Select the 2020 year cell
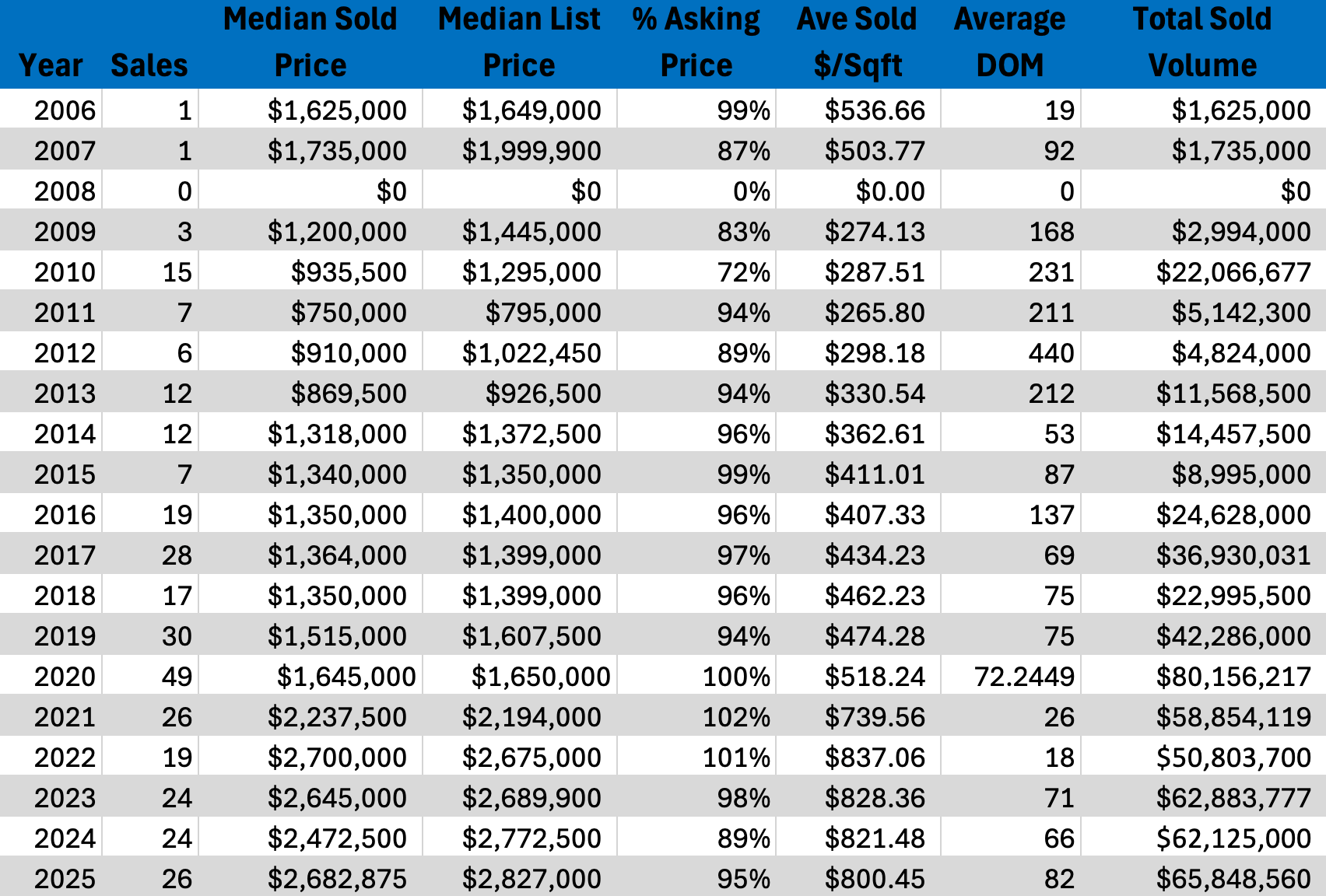 click(65, 677)
